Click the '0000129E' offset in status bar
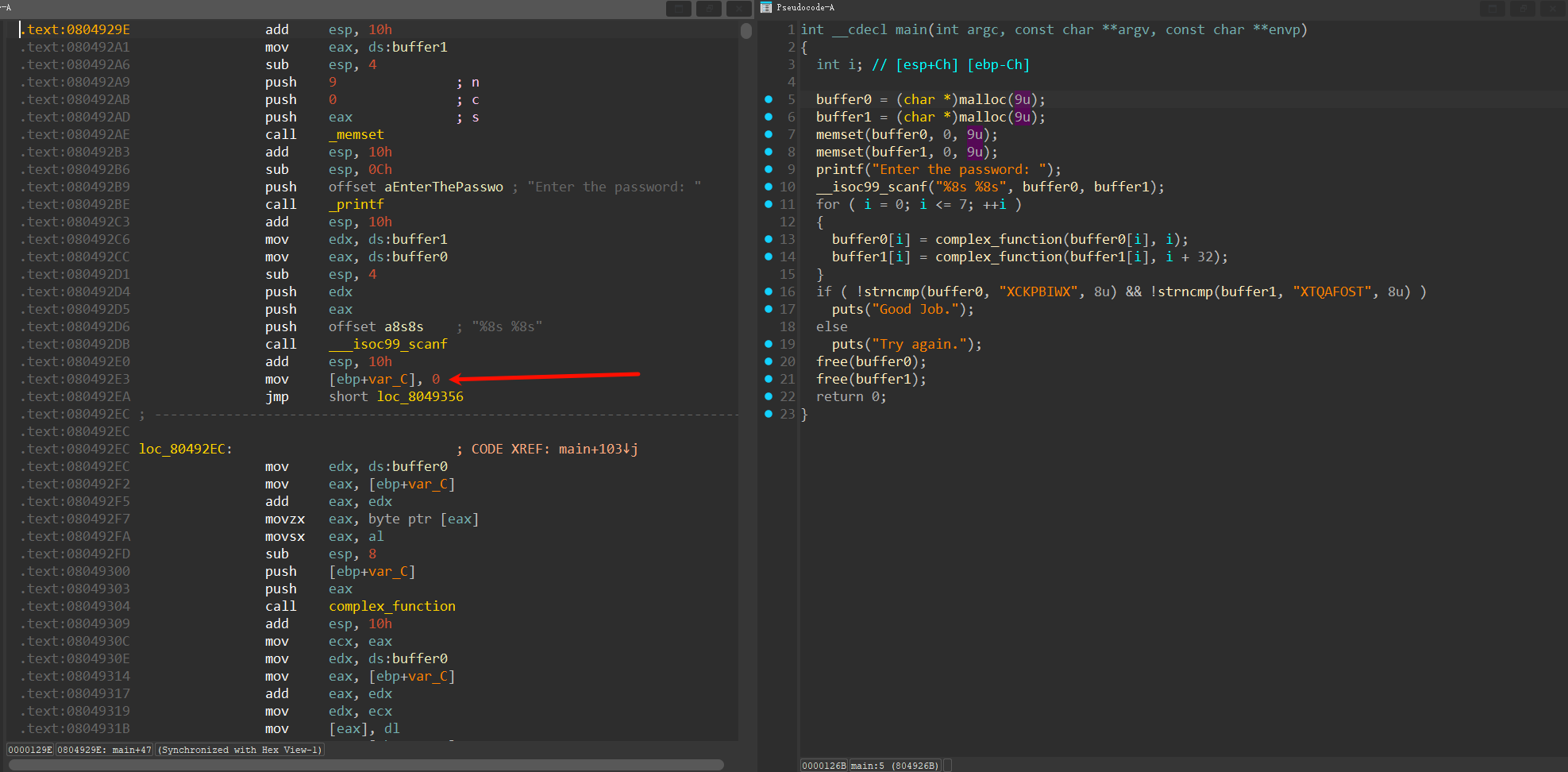The width and height of the screenshot is (1568, 772). click(30, 750)
